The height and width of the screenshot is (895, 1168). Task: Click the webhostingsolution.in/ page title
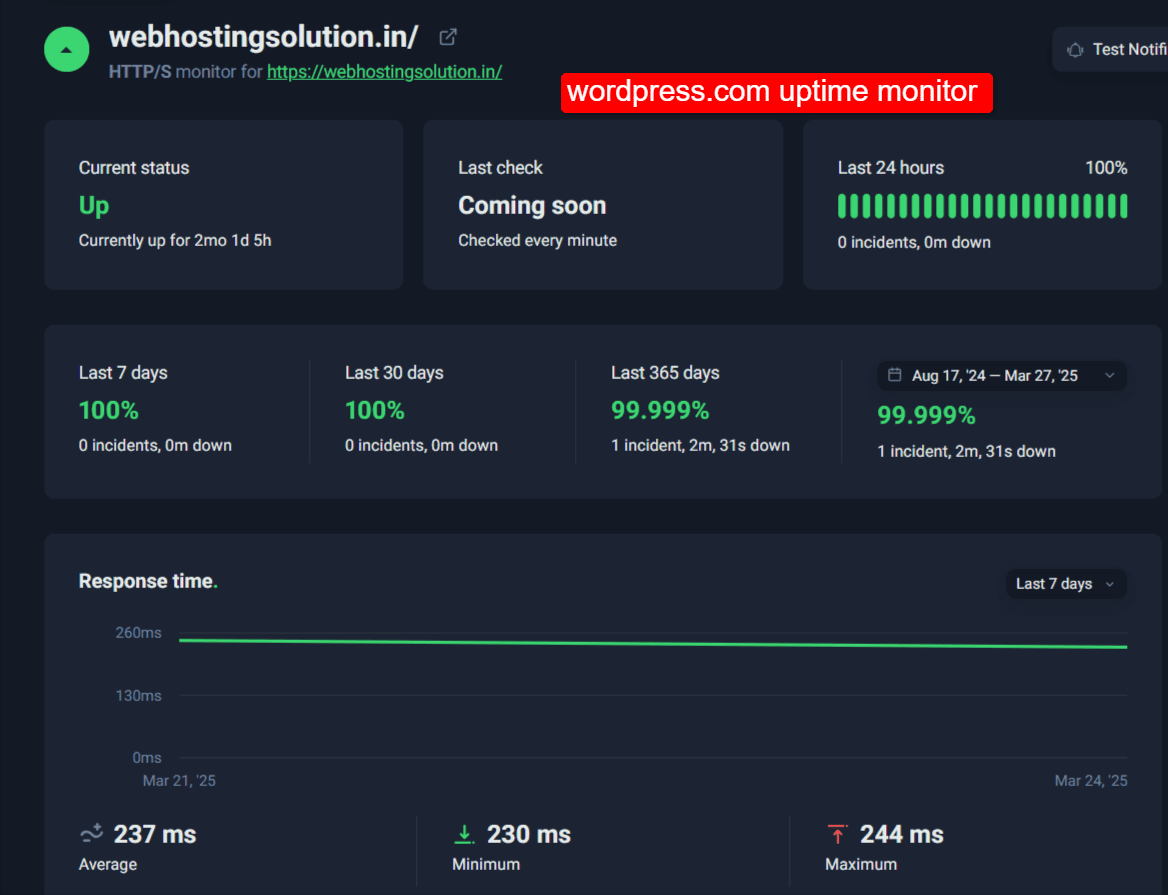(x=263, y=37)
